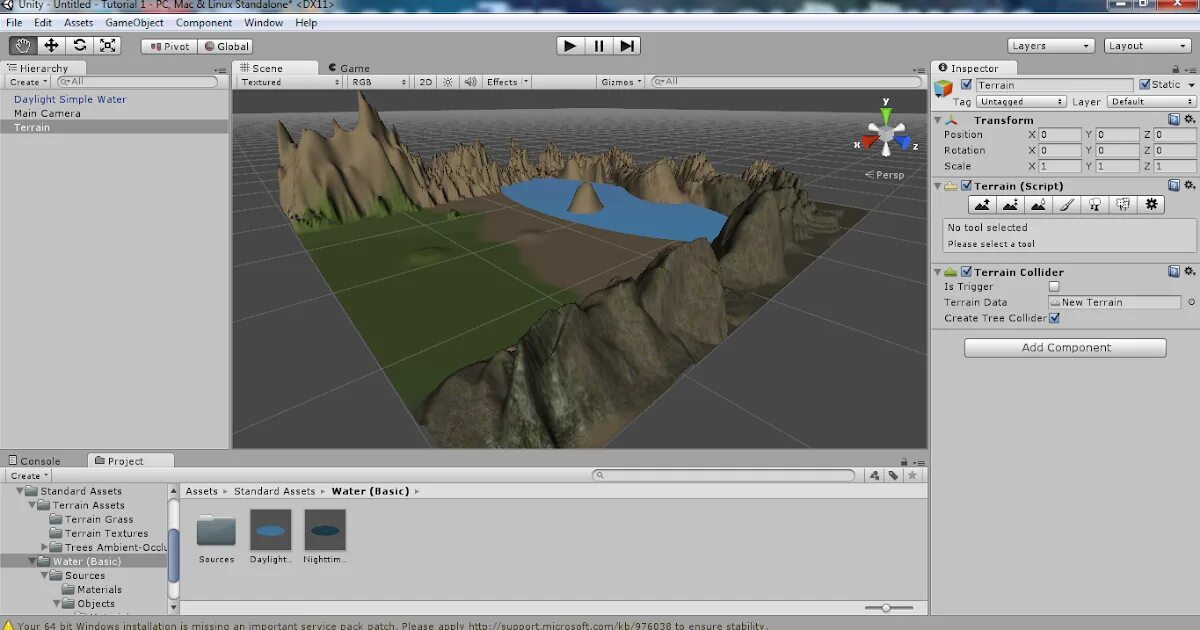Disable the Terrain Collider component checkbox
The image size is (1200, 630).
(x=966, y=272)
